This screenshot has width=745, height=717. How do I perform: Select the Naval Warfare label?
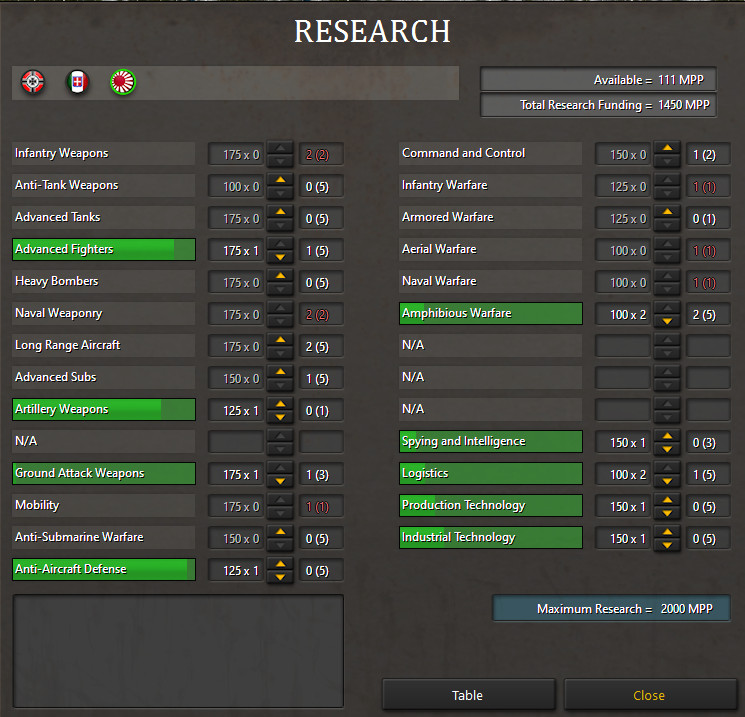(491, 281)
